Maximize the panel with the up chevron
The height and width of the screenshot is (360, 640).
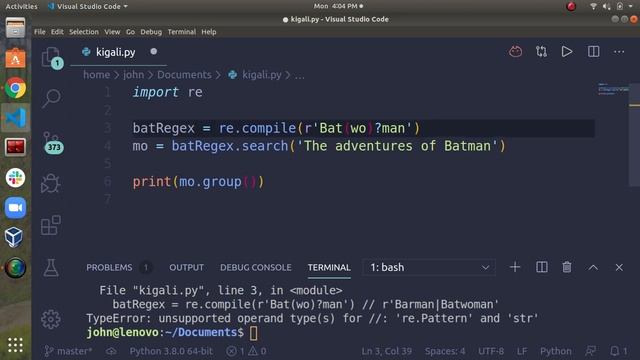(593, 268)
